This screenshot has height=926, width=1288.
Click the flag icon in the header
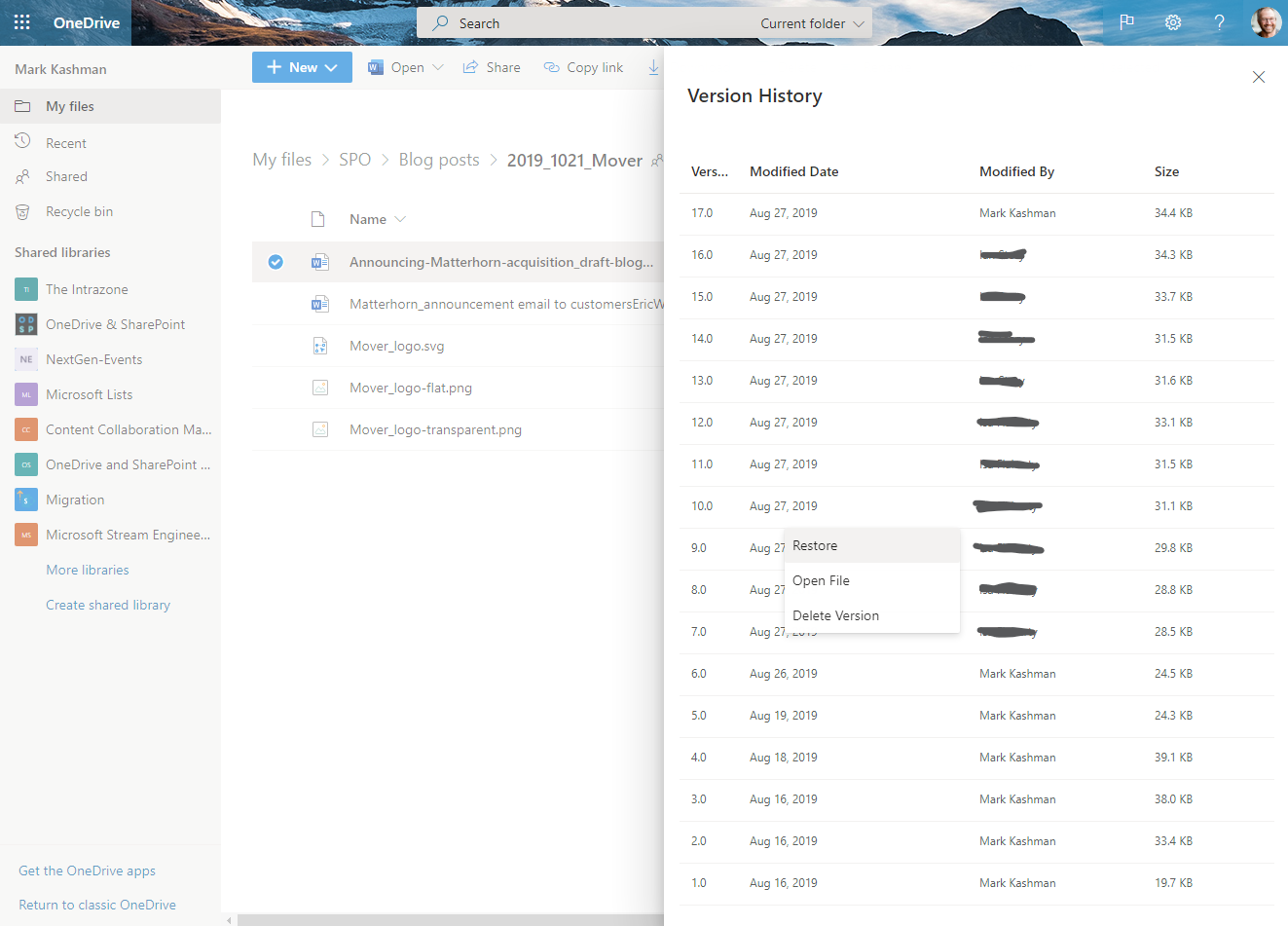point(1126,22)
